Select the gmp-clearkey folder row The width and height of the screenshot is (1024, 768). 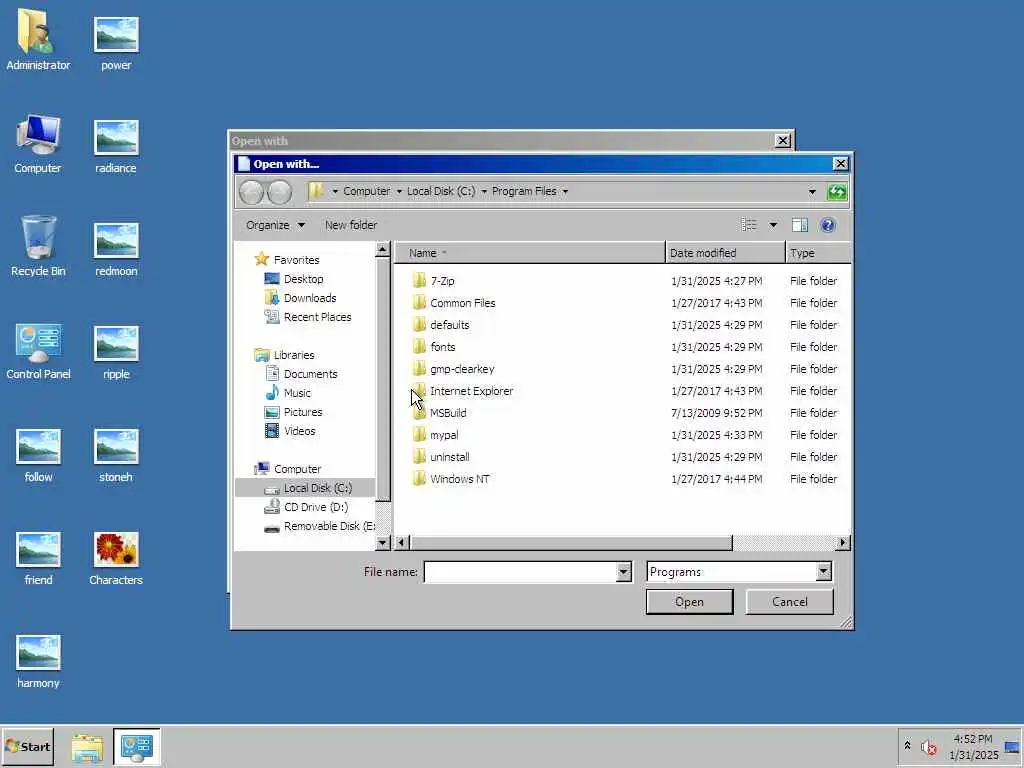[623, 369]
